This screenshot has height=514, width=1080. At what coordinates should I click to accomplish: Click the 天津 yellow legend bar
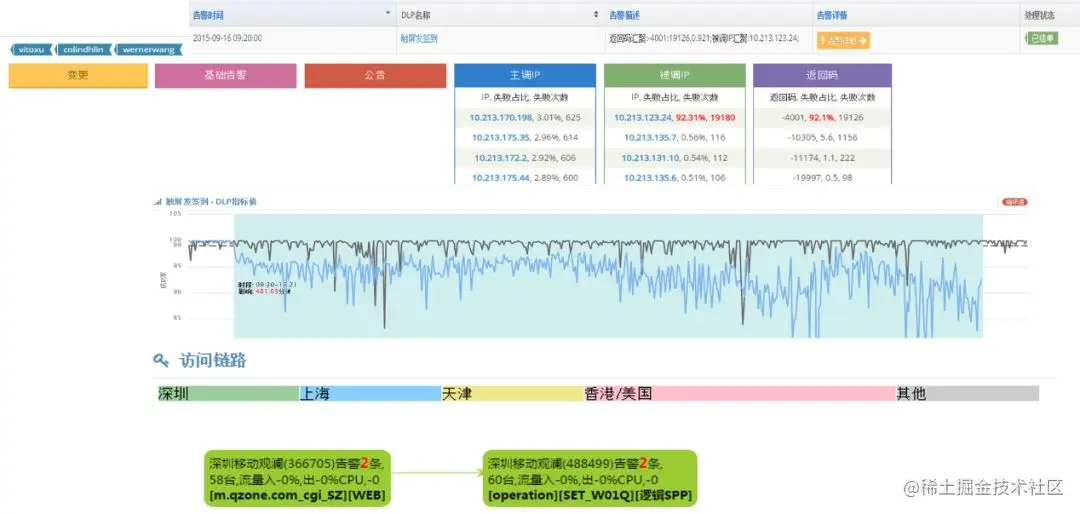(x=512, y=393)
